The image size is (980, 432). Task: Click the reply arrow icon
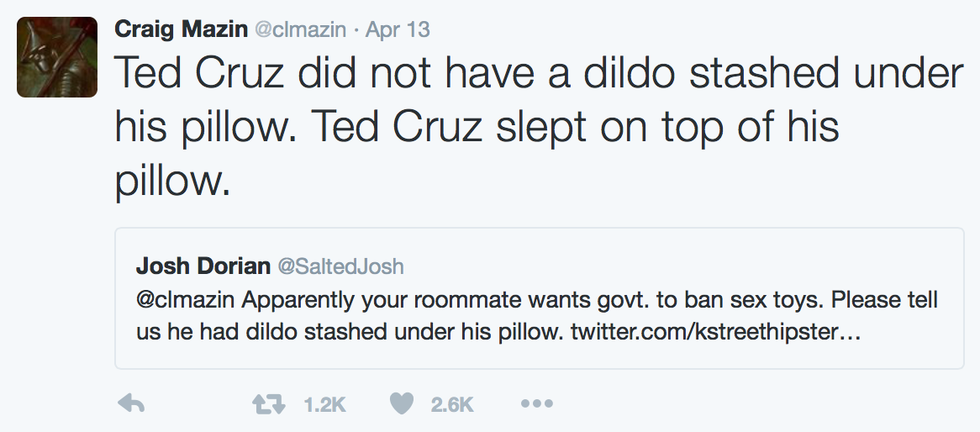(132, 403)
